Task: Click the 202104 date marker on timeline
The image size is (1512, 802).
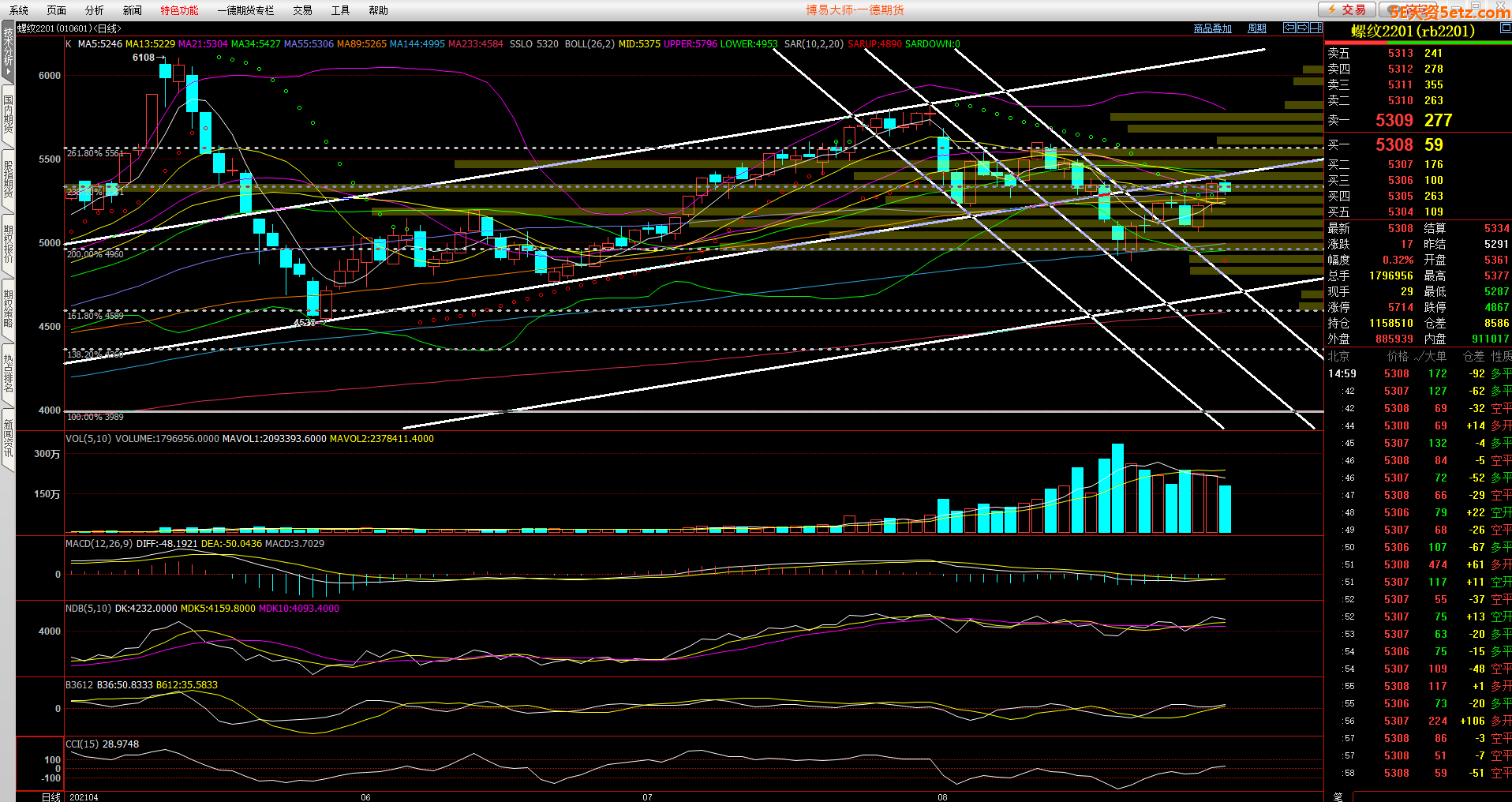Action: 84,797
